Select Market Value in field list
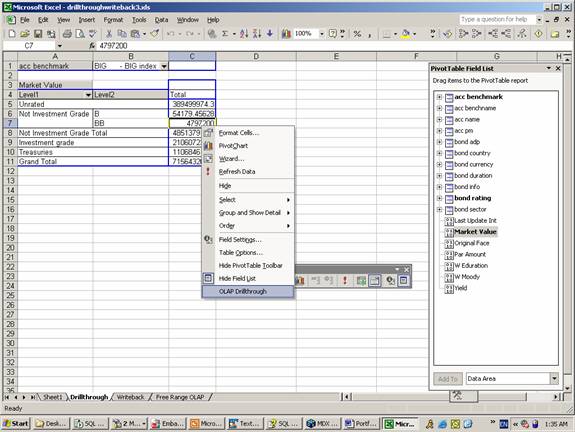The width and height of the screenshot is (575, 432). [475, 232]
